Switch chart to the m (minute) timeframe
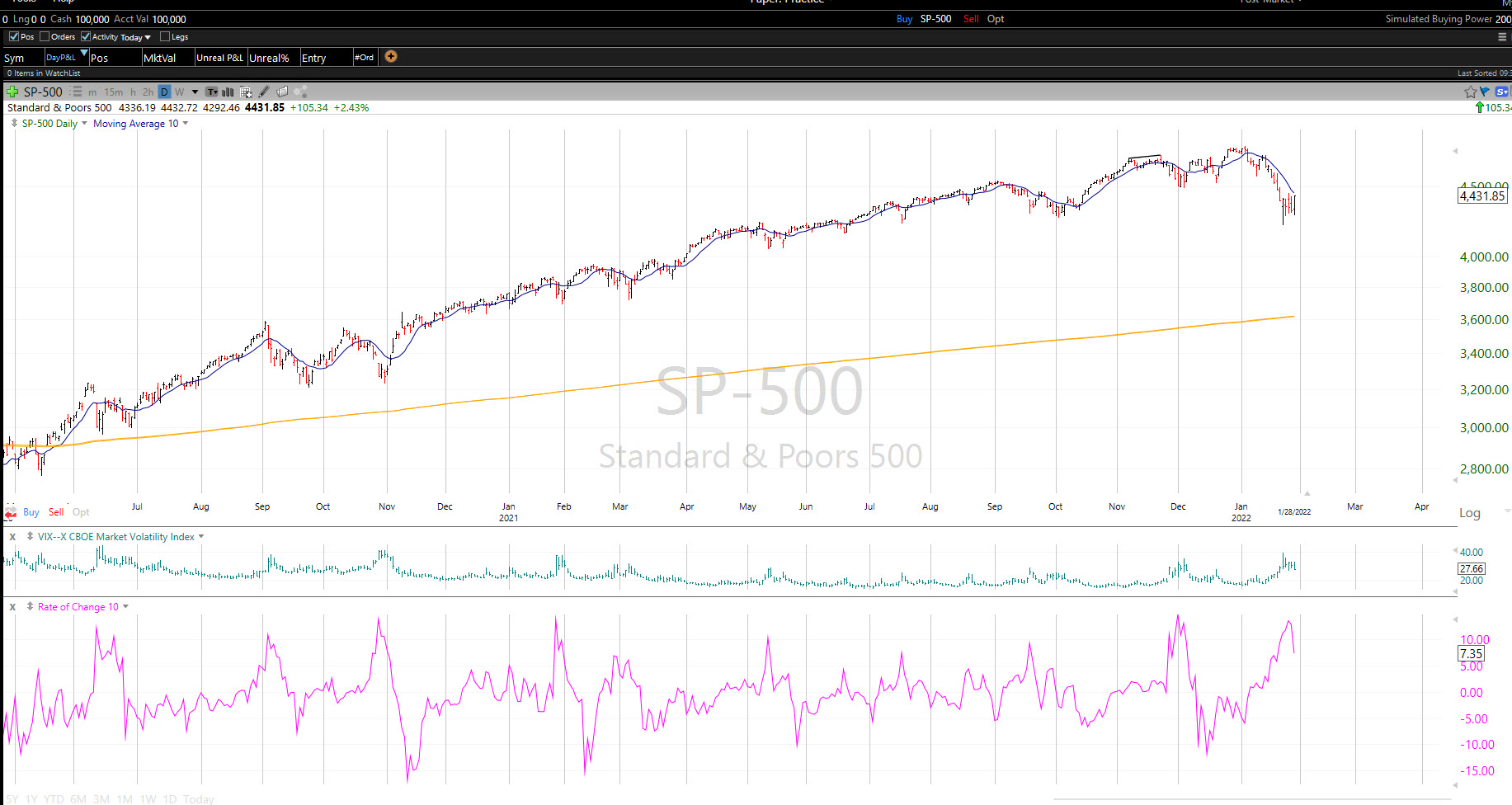1512x805 pixels. click(92, 92)
